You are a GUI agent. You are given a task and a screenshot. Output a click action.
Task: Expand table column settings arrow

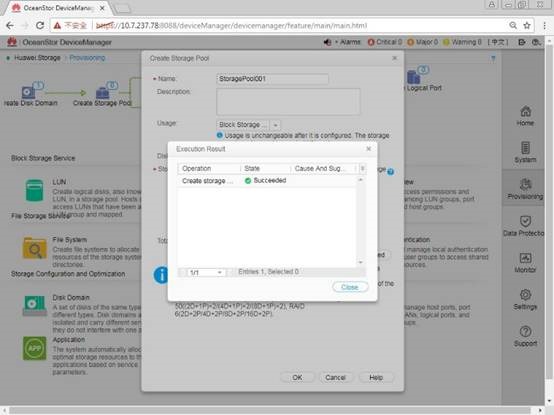[x=362, y=168]
